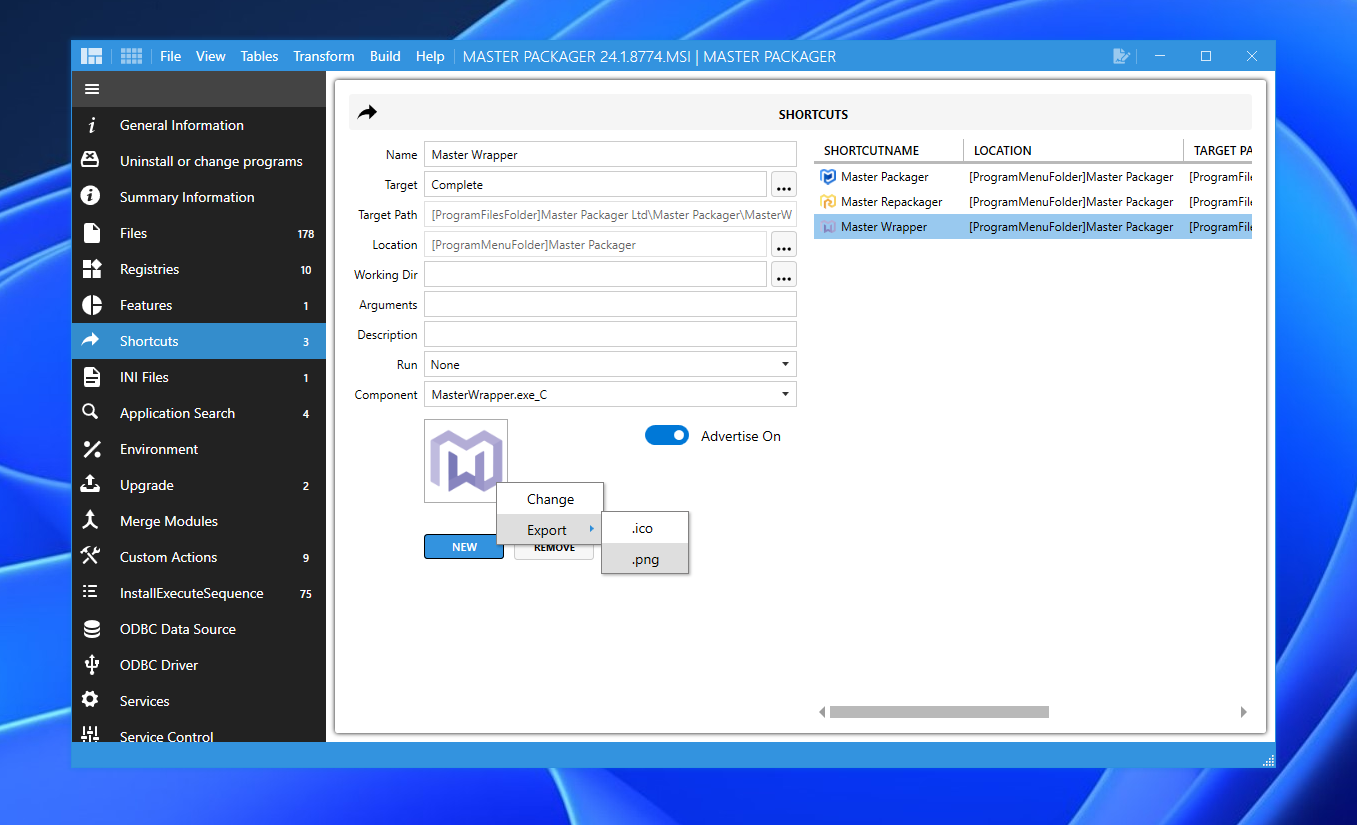Open the Help menu

click(430, 56)
